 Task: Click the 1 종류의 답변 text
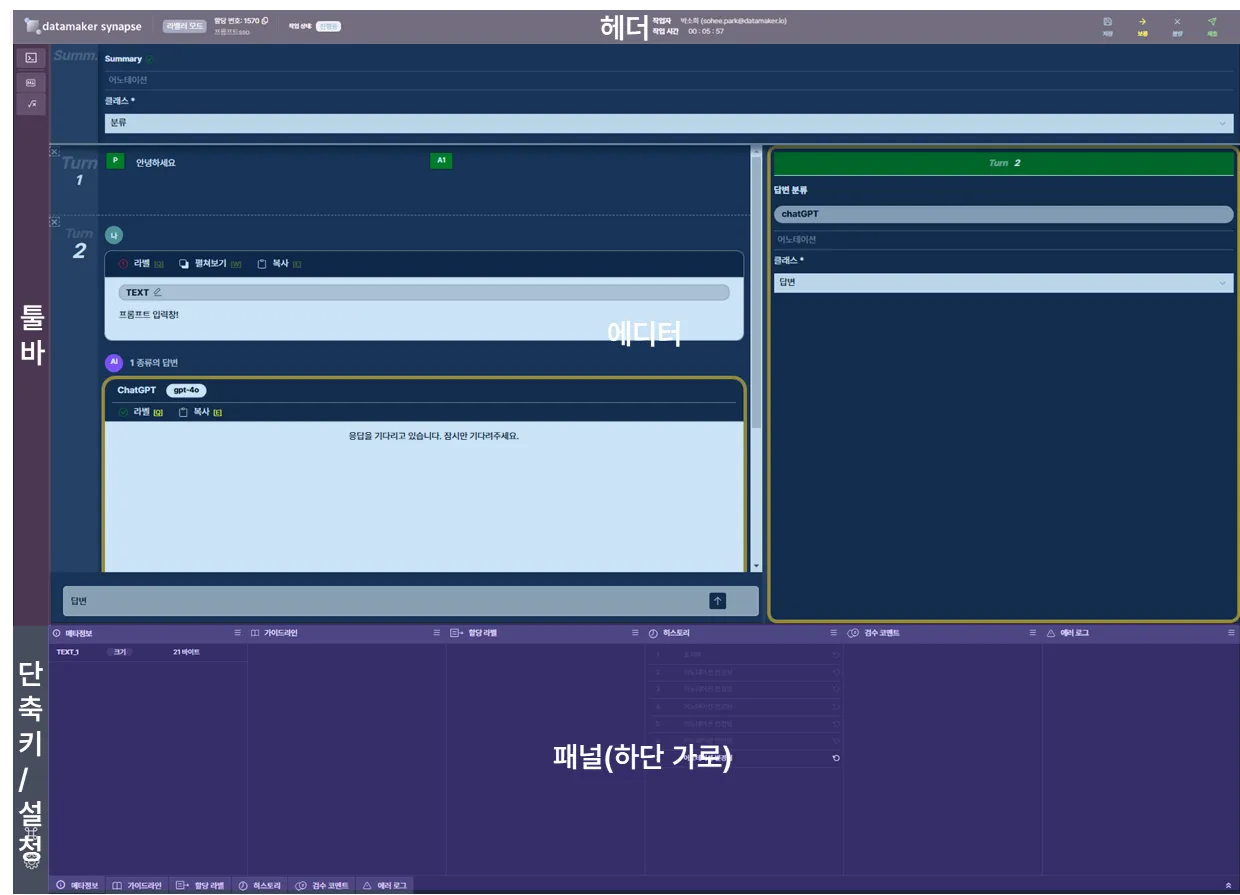153,362
